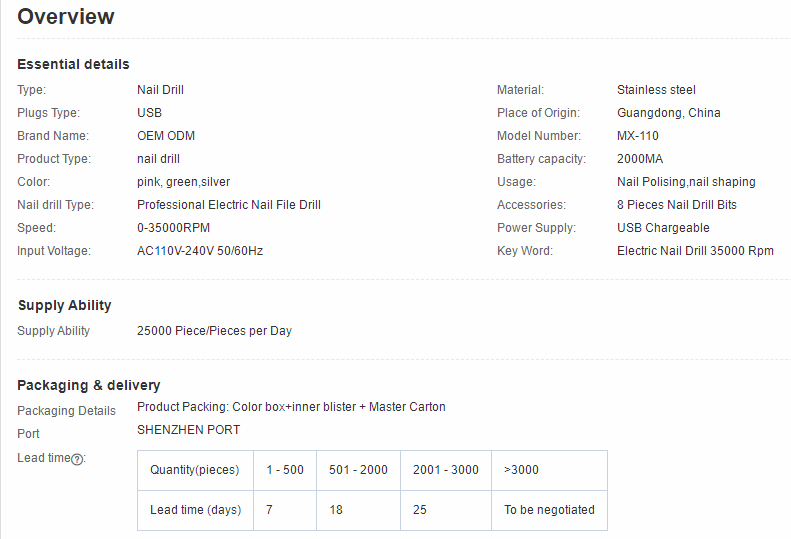This screenshot has width=791, height=539.
Task: Click the Packaging & delivery heading
Action: 89,385
